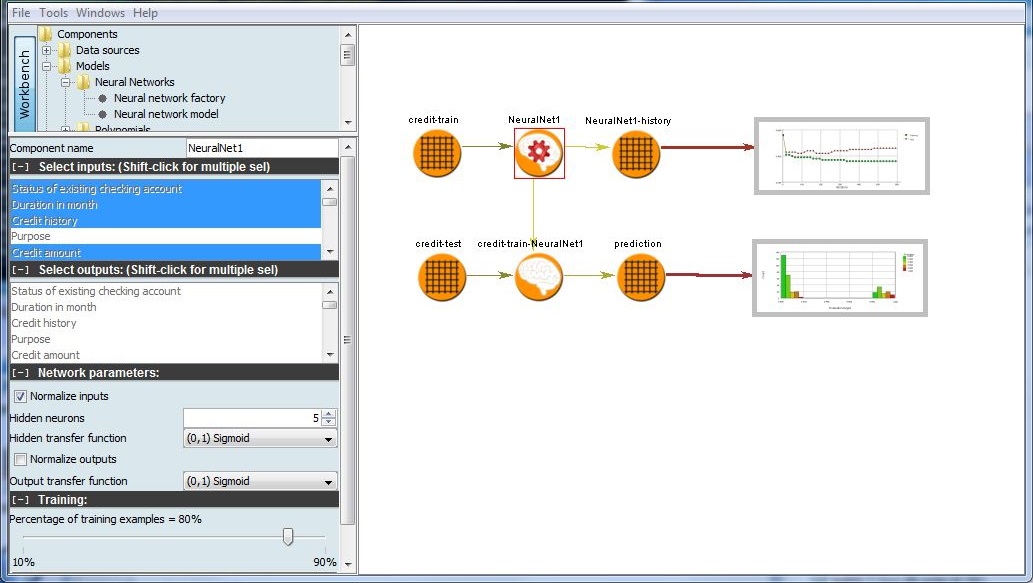Screen dimensions: 1033x583
Task: Click the credit-train-NeuralNet1 model node
Action: (x=539, y=277)
